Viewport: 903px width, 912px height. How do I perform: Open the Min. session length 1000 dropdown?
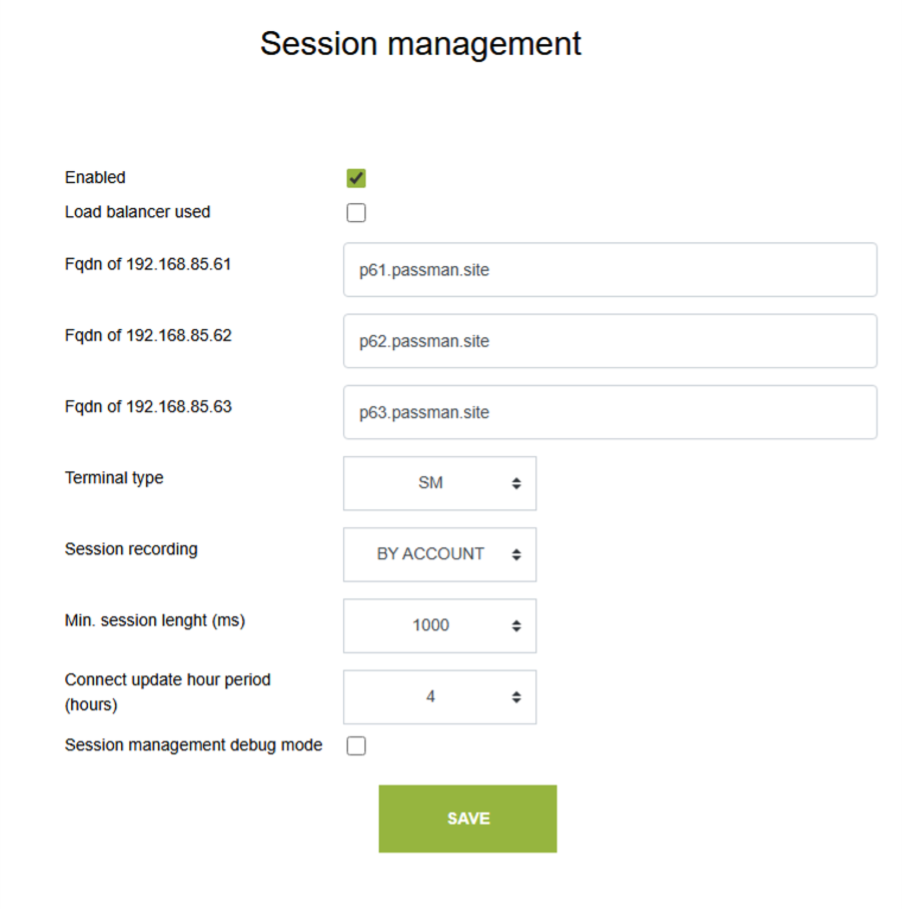point(439,625)
